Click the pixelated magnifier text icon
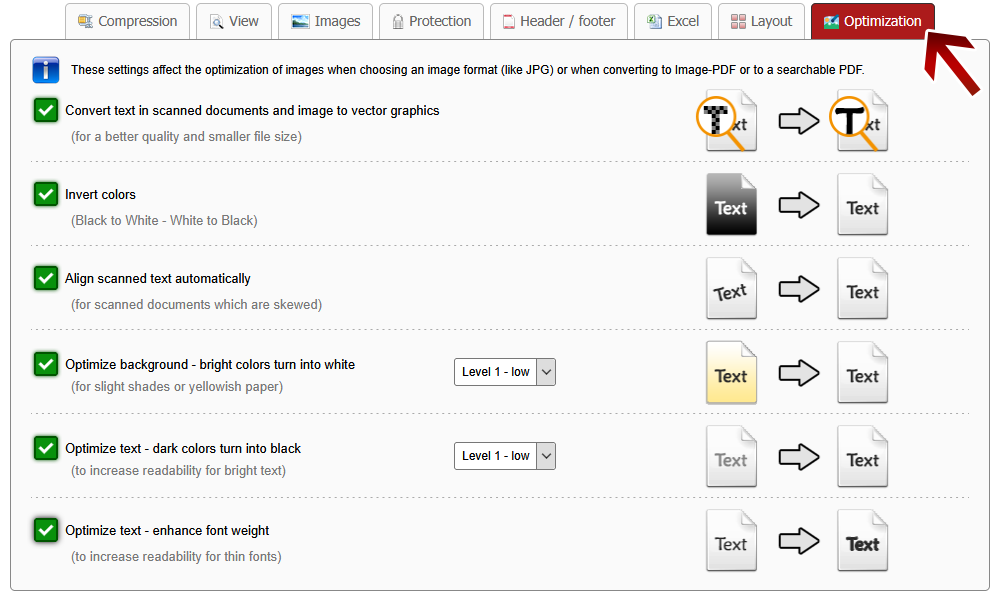The image size is (995, 596). 730,123
